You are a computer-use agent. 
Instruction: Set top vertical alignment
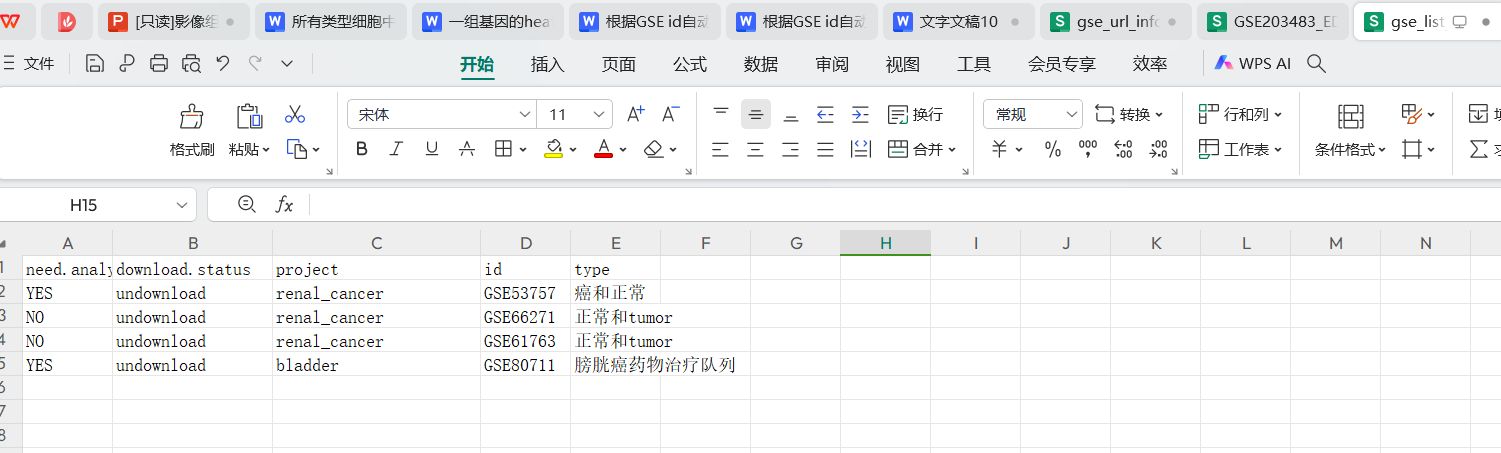coord(721,114)
